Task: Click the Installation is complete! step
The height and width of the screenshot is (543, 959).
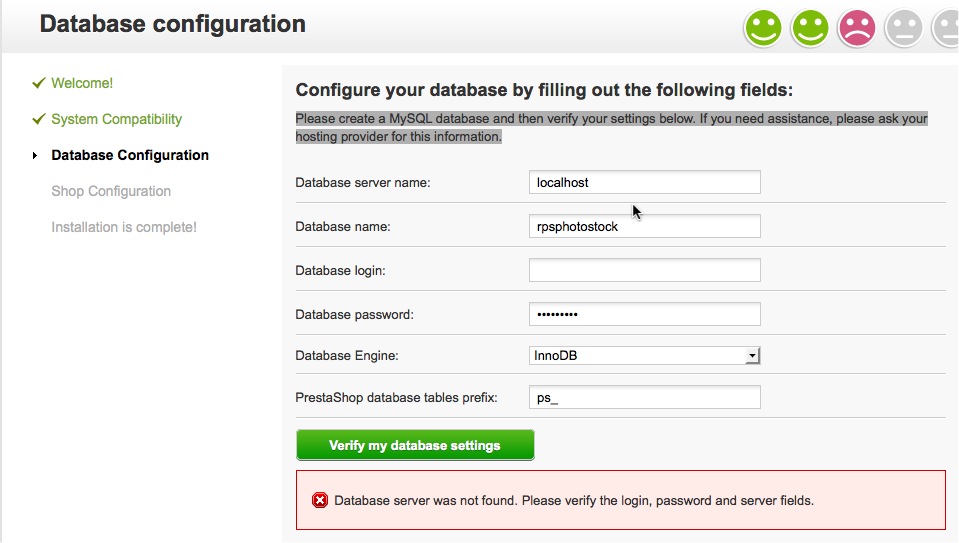Action: [124, 227]
